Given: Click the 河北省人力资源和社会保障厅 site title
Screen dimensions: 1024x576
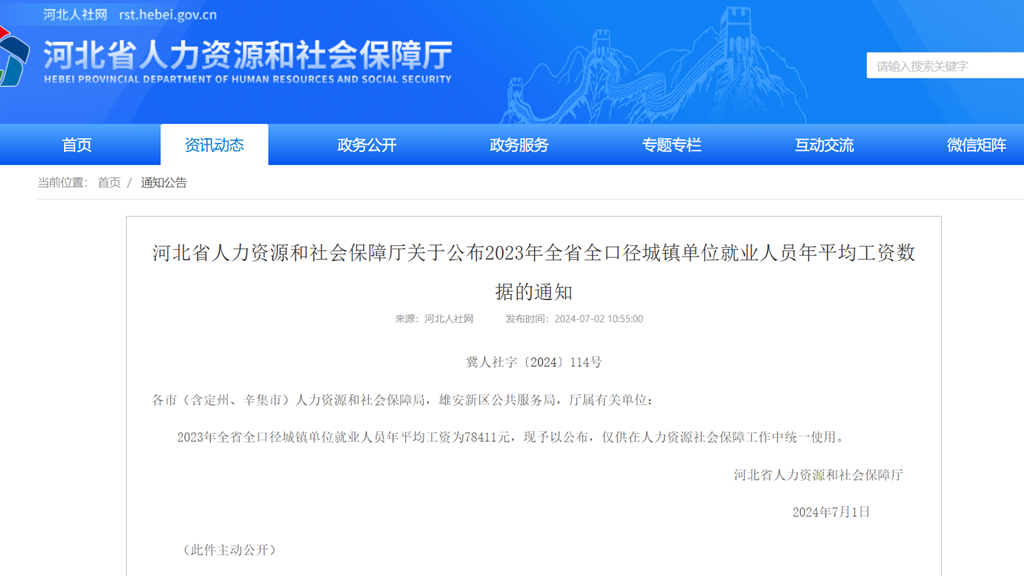Looking at the screenshot, I should pos(248,55).
